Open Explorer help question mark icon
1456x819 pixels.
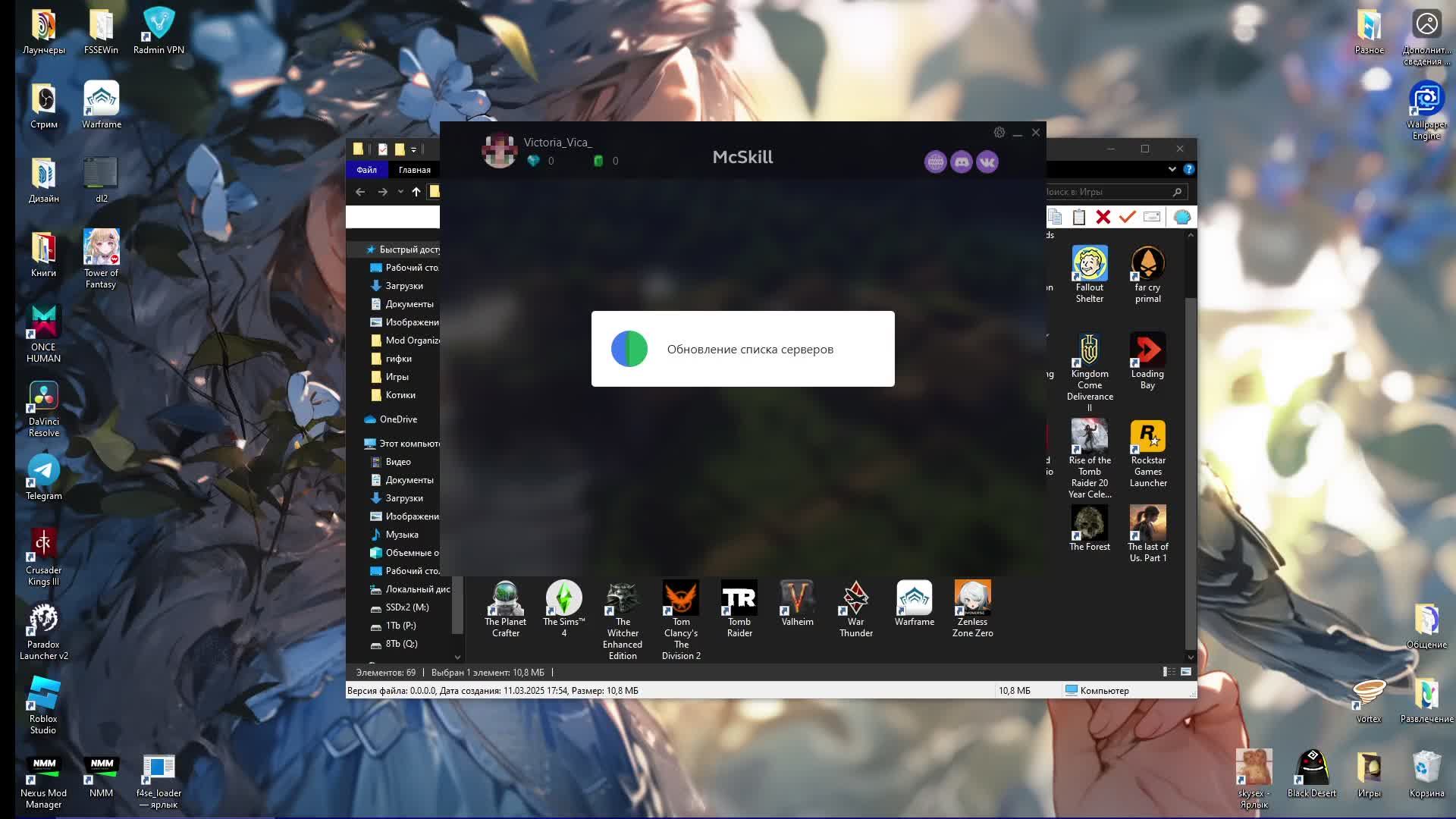click(1188, 169)
